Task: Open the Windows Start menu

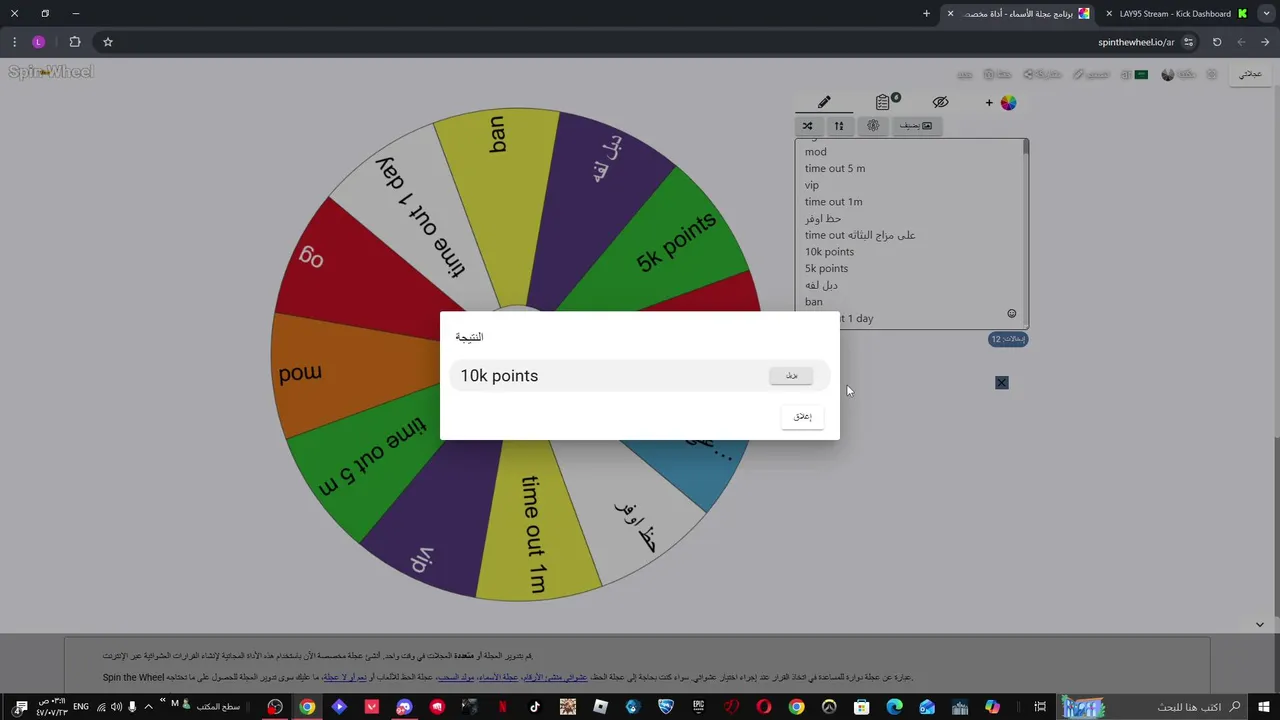Action: [x=1264, y=707]
